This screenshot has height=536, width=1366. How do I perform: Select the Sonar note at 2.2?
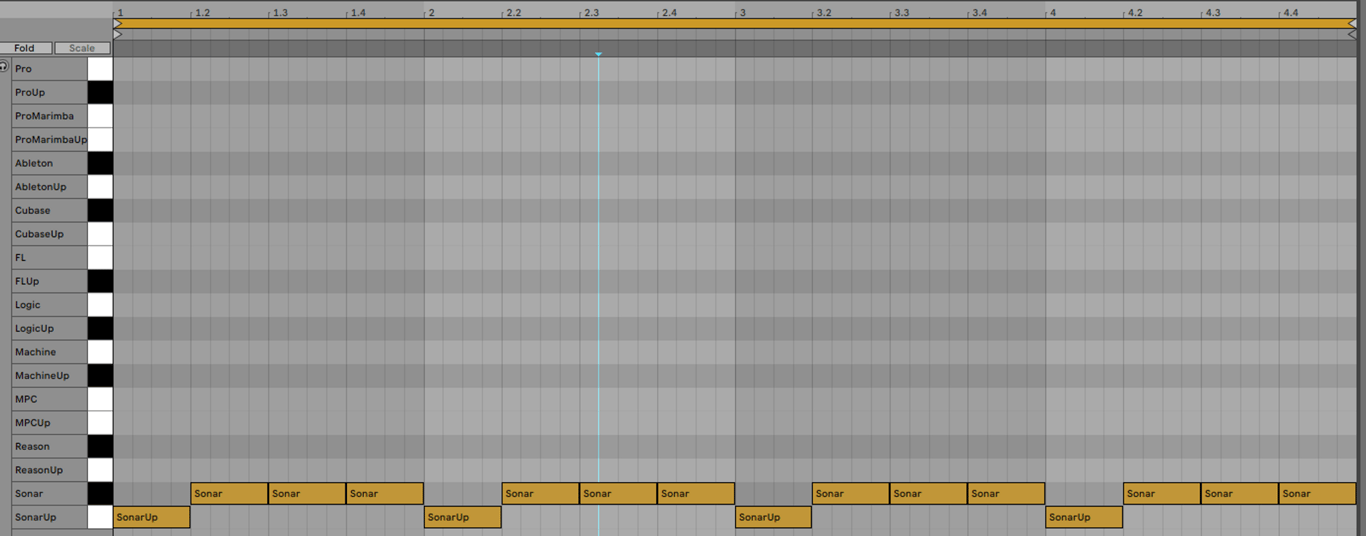(x=541, y=493)
